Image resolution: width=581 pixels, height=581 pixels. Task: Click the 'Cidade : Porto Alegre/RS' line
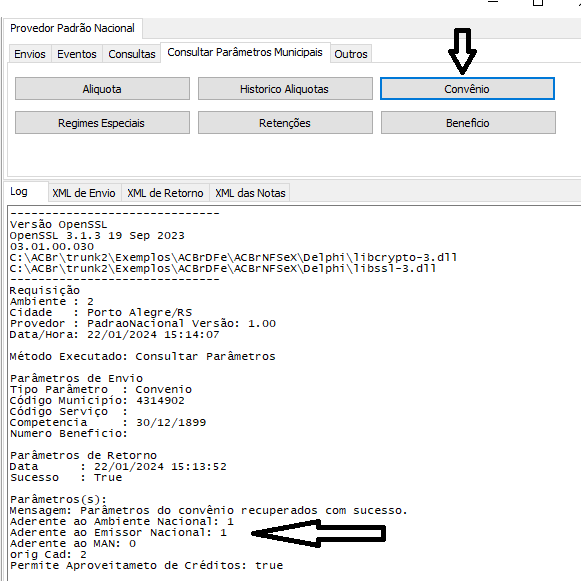point(101,312)
